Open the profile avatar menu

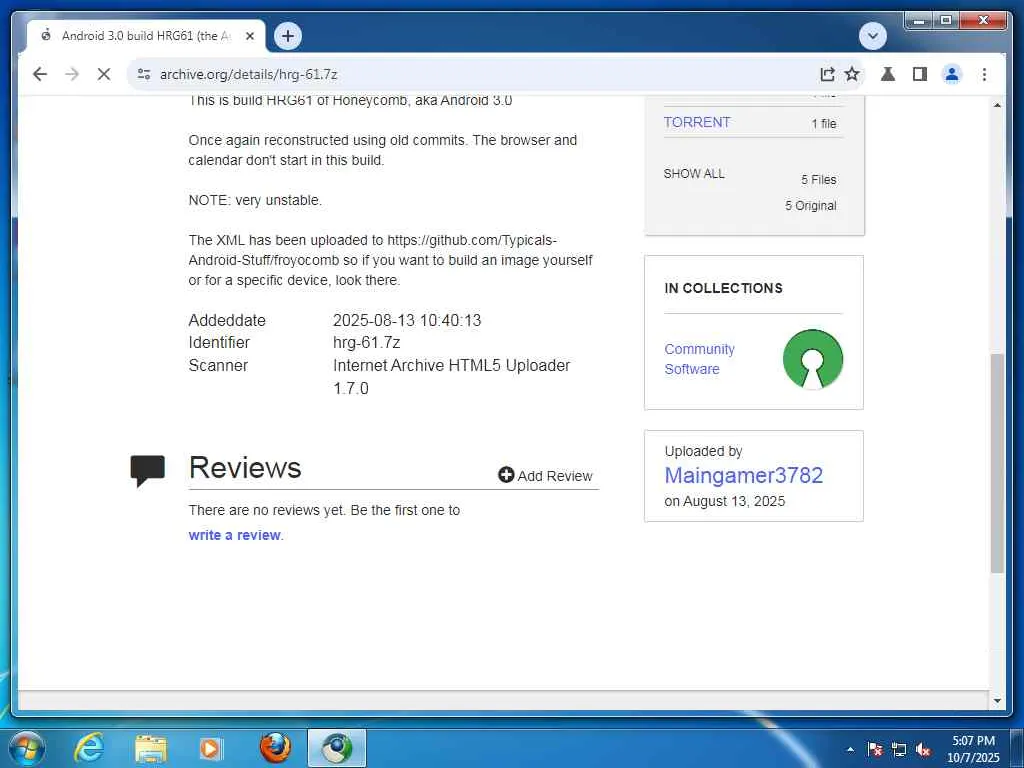[952, 74]
